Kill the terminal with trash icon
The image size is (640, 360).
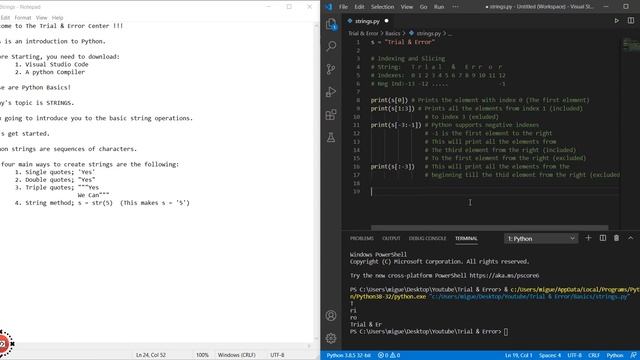click(616, 238)
